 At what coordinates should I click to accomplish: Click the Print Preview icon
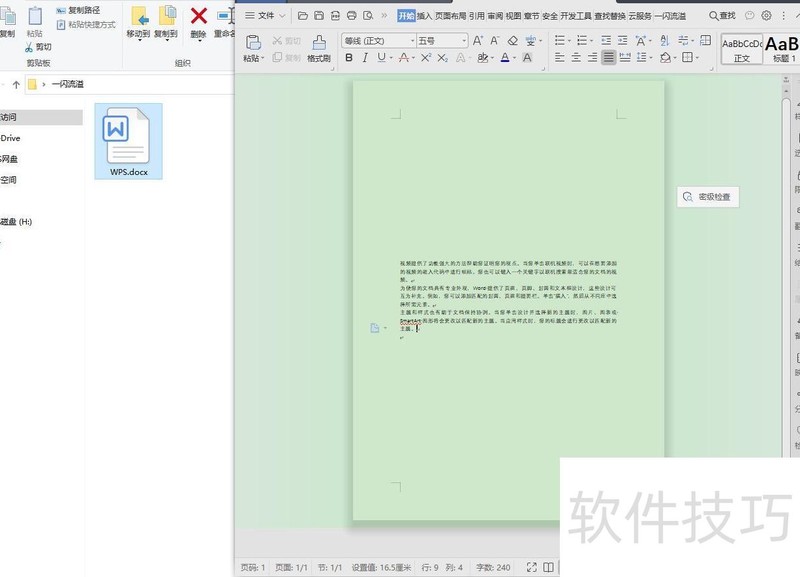[x=368, y=16]
